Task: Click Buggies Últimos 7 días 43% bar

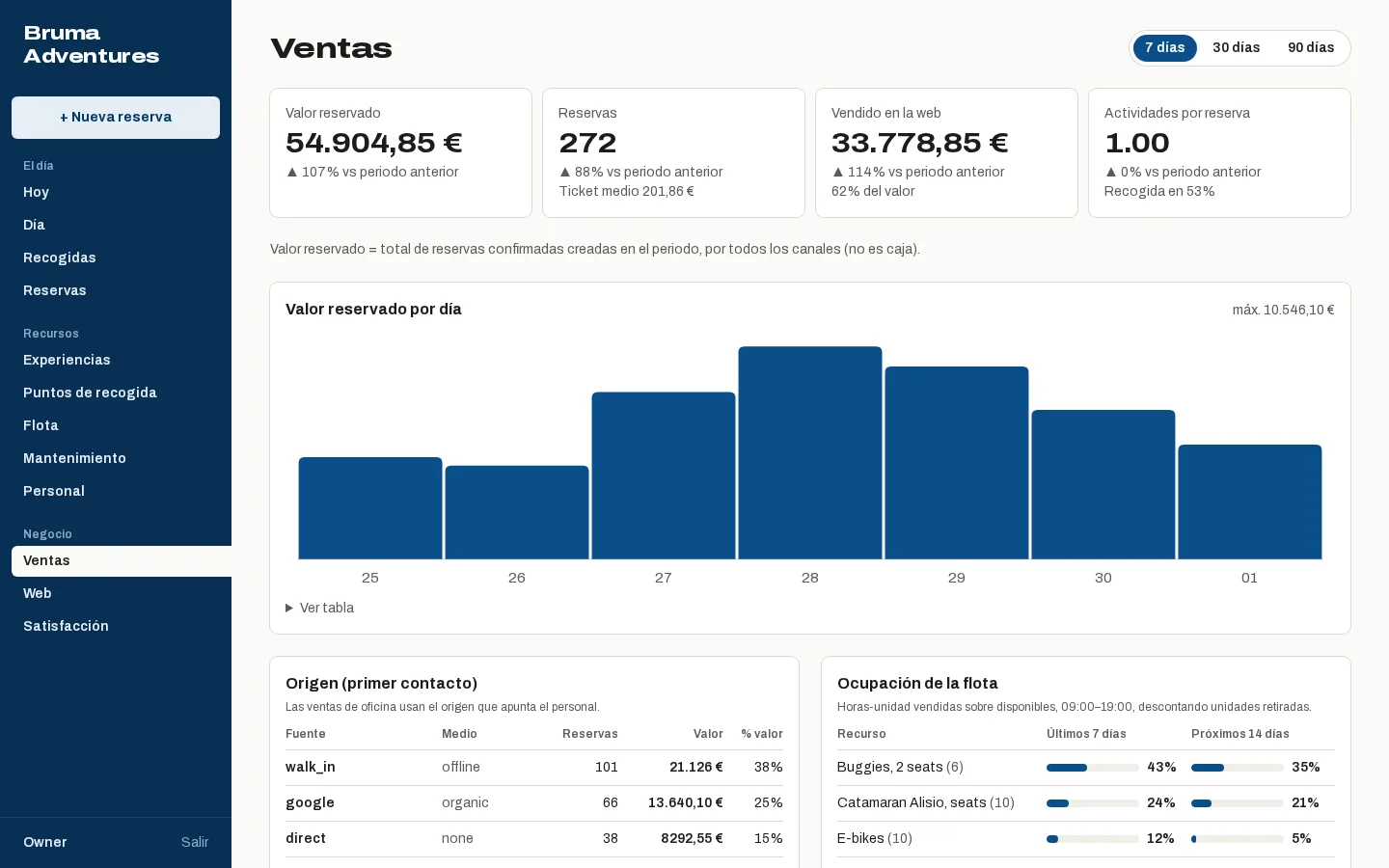Action: click(x=1093, y=768)
